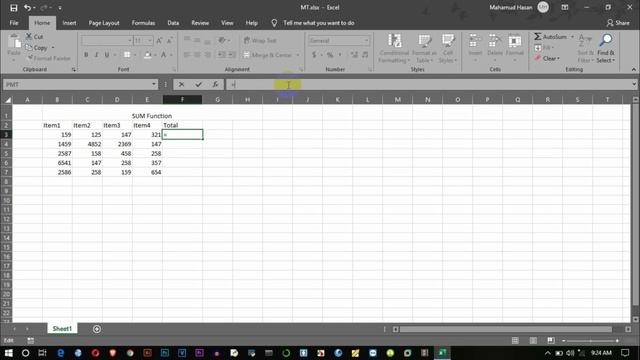640x360 pixels.
Task: Click the Accounting dollar sign icon
Action: pyautogui.click(x=314, y=55)
